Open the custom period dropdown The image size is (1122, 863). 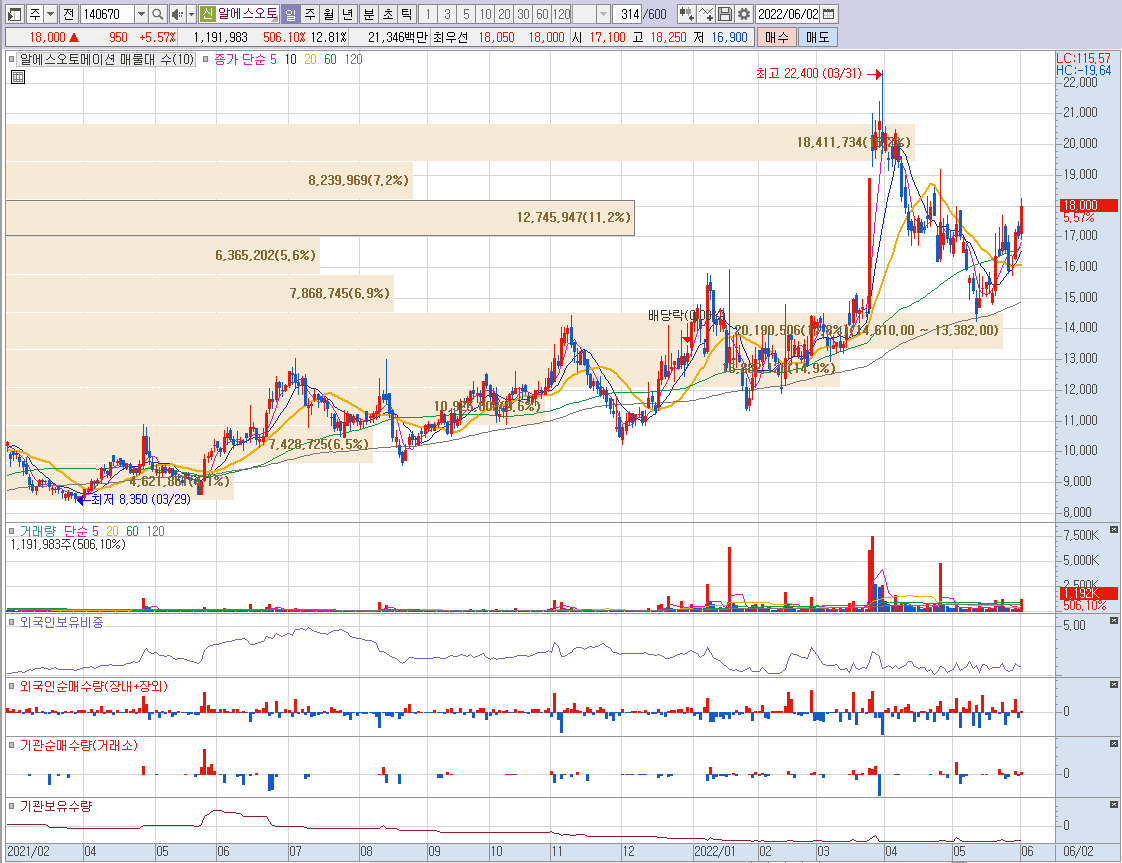pyautogui.click(x=603, y=14)
